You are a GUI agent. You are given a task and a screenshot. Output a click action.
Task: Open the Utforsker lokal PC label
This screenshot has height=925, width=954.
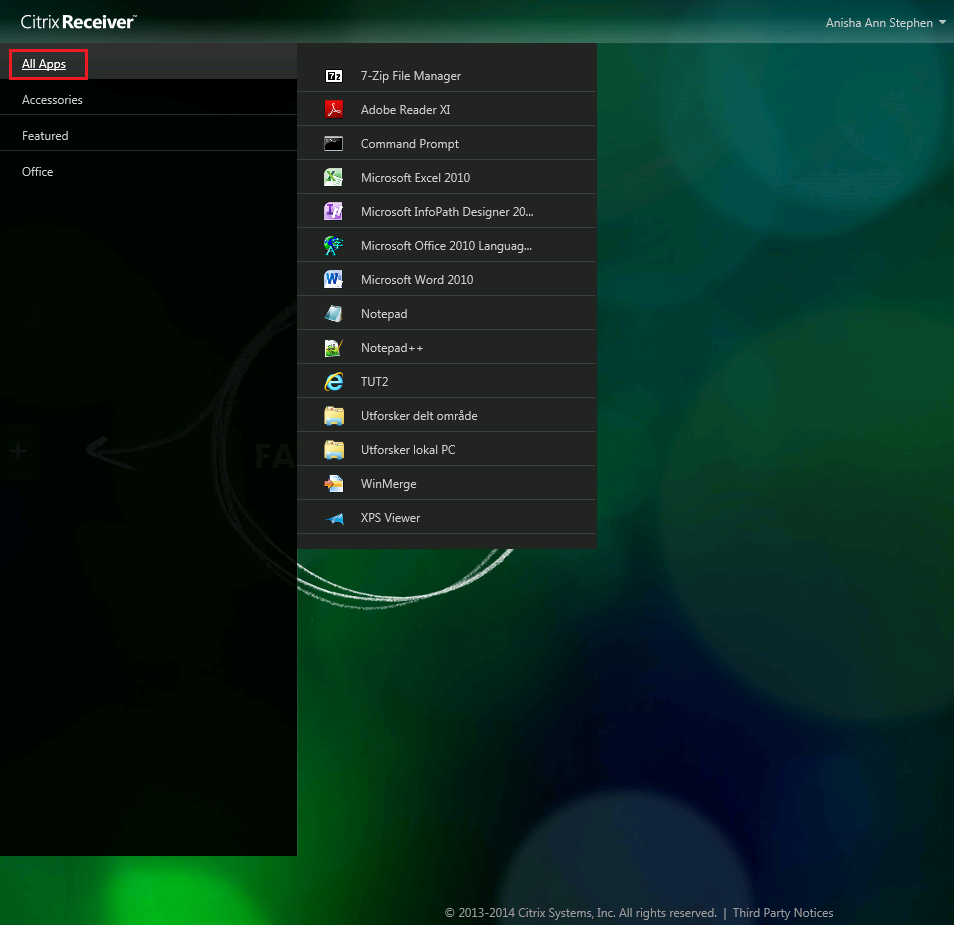pyautogui.click(x=408, y=450)
